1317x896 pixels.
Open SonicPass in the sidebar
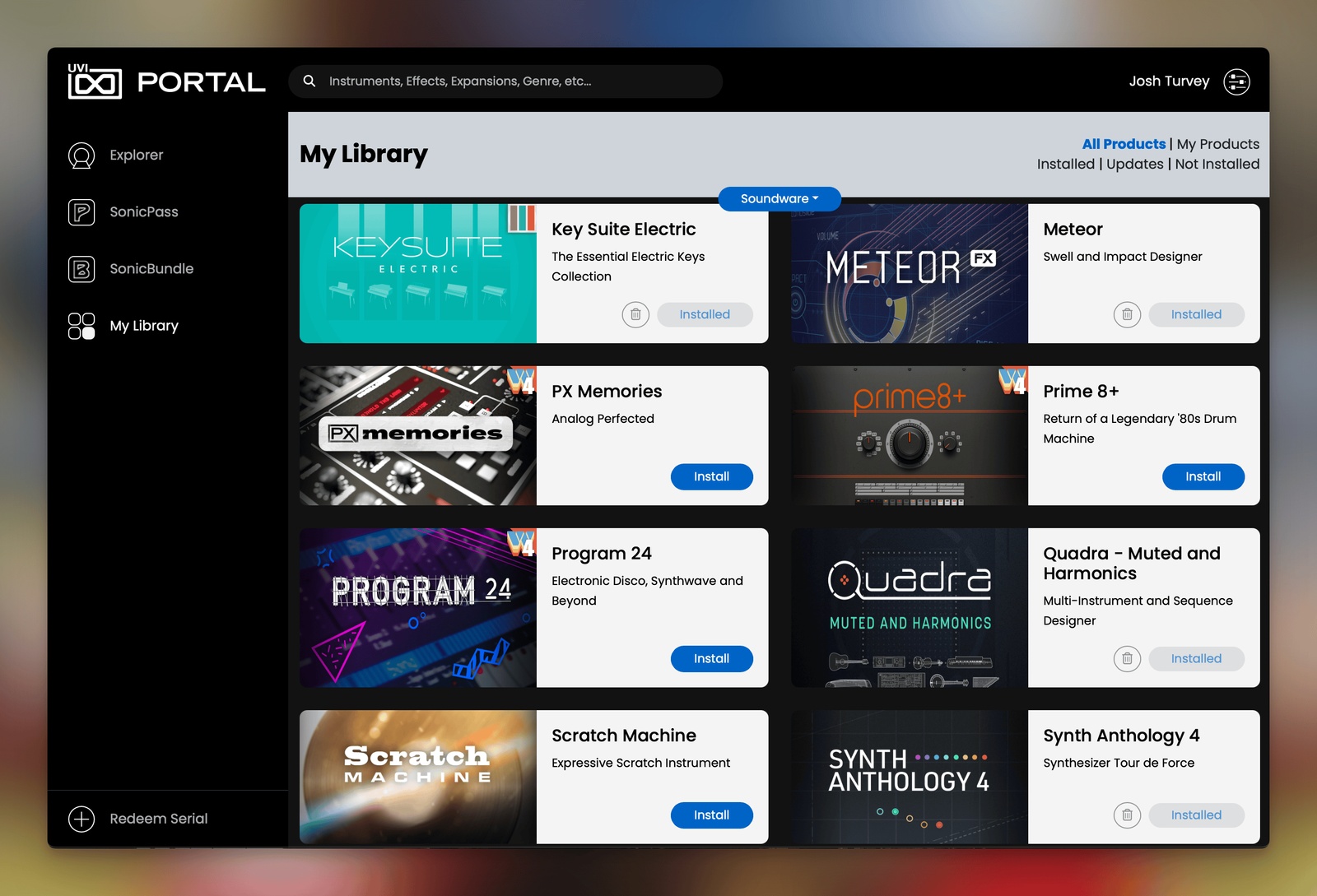[144, 211]
